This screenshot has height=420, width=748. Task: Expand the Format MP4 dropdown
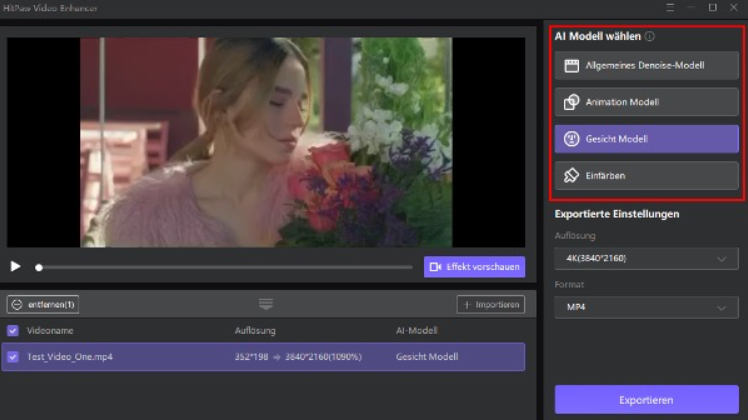(646, 308)
